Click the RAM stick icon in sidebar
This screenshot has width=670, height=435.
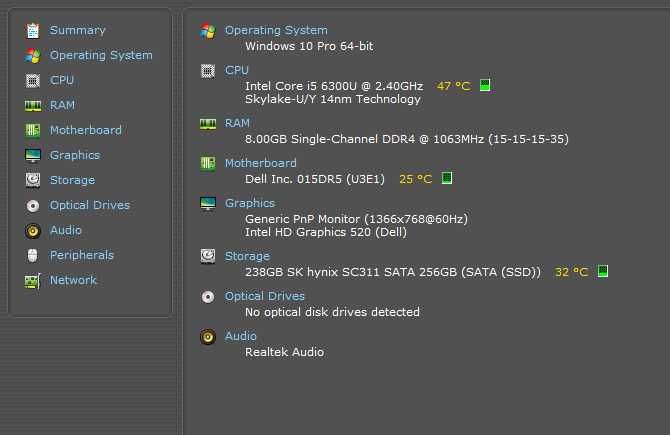33,105
